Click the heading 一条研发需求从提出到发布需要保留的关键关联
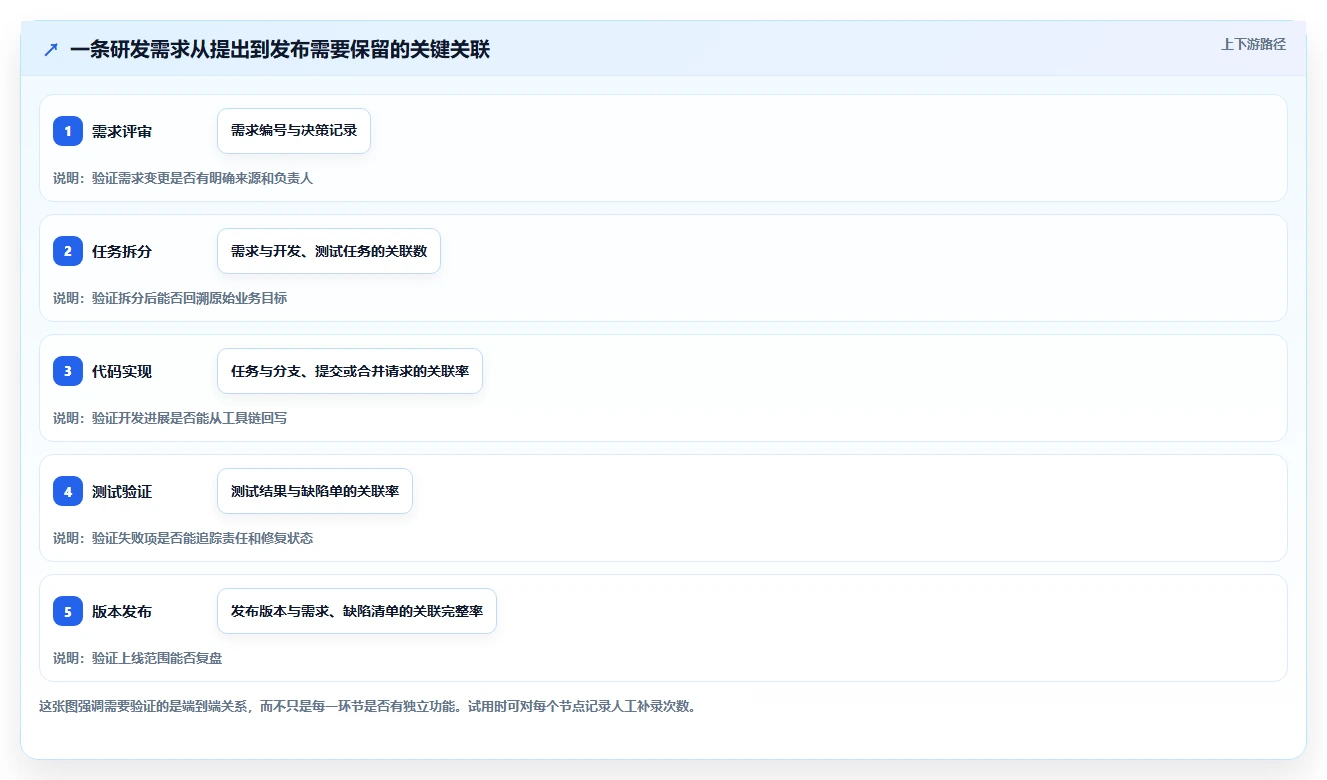Viewport: 1327px width, 780px height. tap(280, 49)
